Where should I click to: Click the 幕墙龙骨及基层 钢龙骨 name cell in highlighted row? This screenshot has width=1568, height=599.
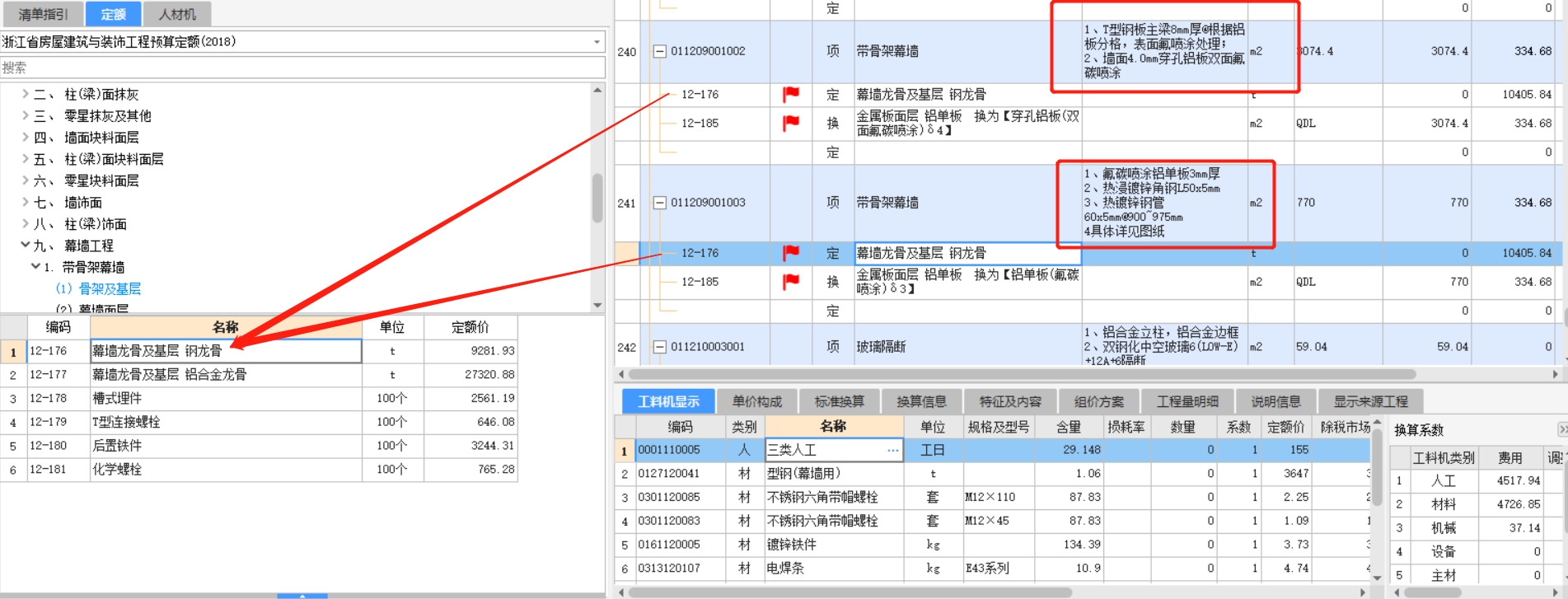pos(968,253)
